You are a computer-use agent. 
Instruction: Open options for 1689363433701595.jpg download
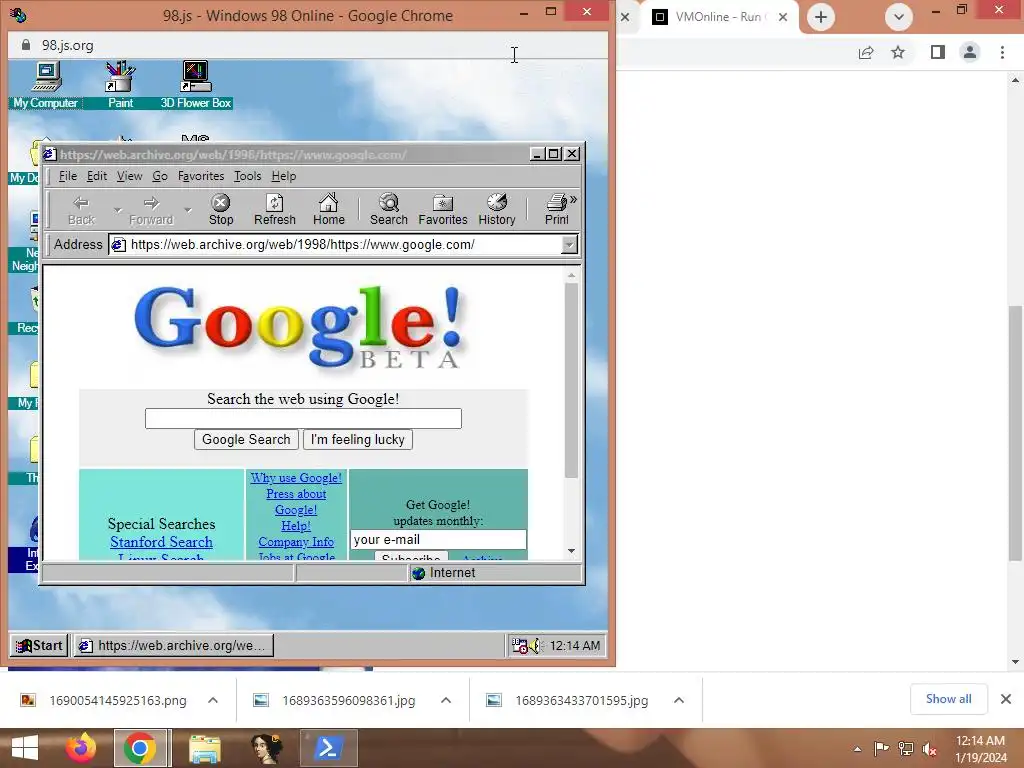[679, 700]
